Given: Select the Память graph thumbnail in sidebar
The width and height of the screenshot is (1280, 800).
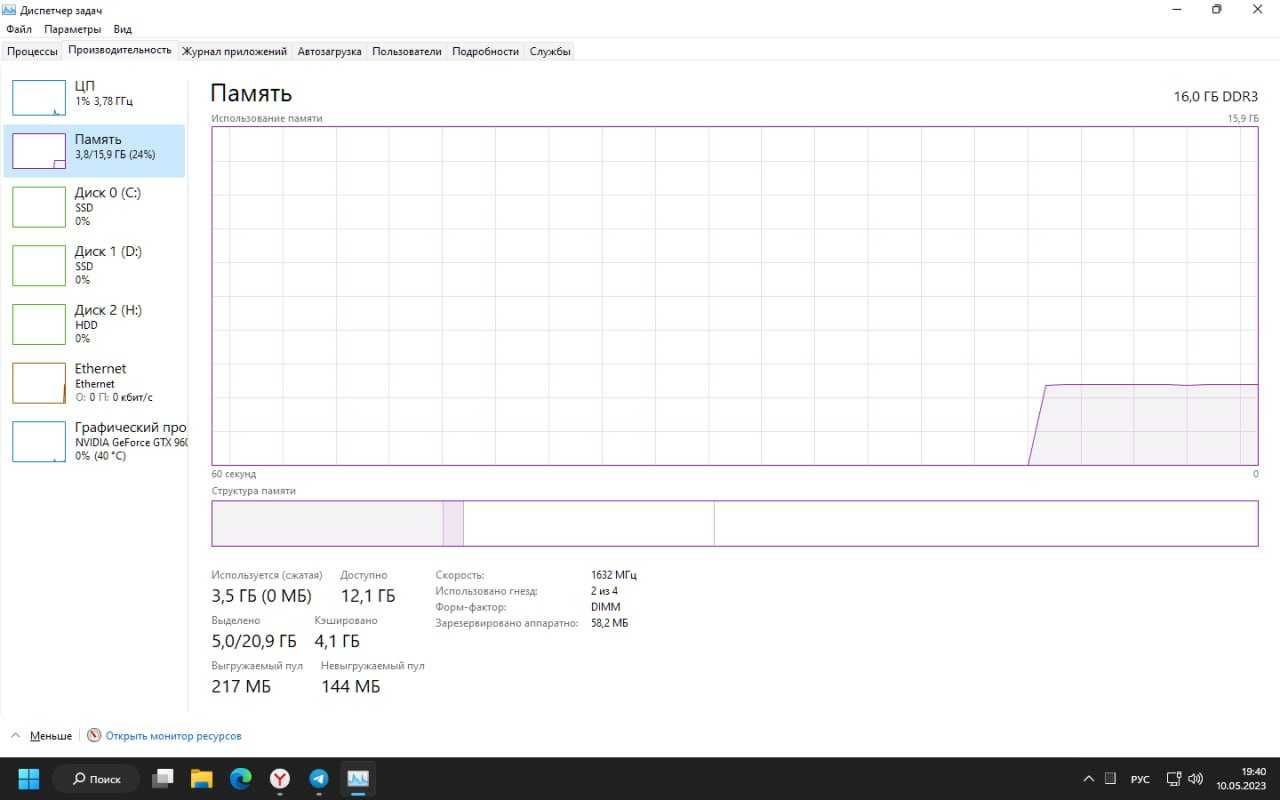Looking at the screenshot, I should (x=38, y=151).
